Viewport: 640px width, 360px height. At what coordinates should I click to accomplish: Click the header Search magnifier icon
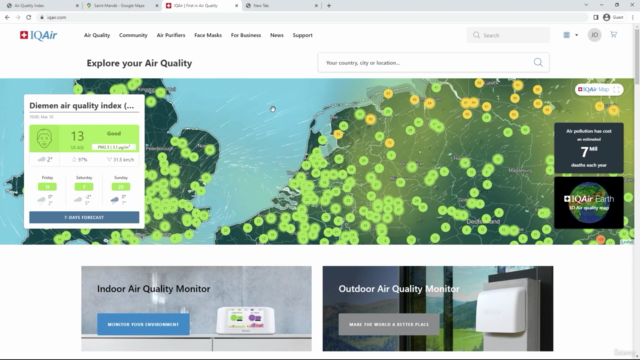pyautogui.click(x=476, y=35)
